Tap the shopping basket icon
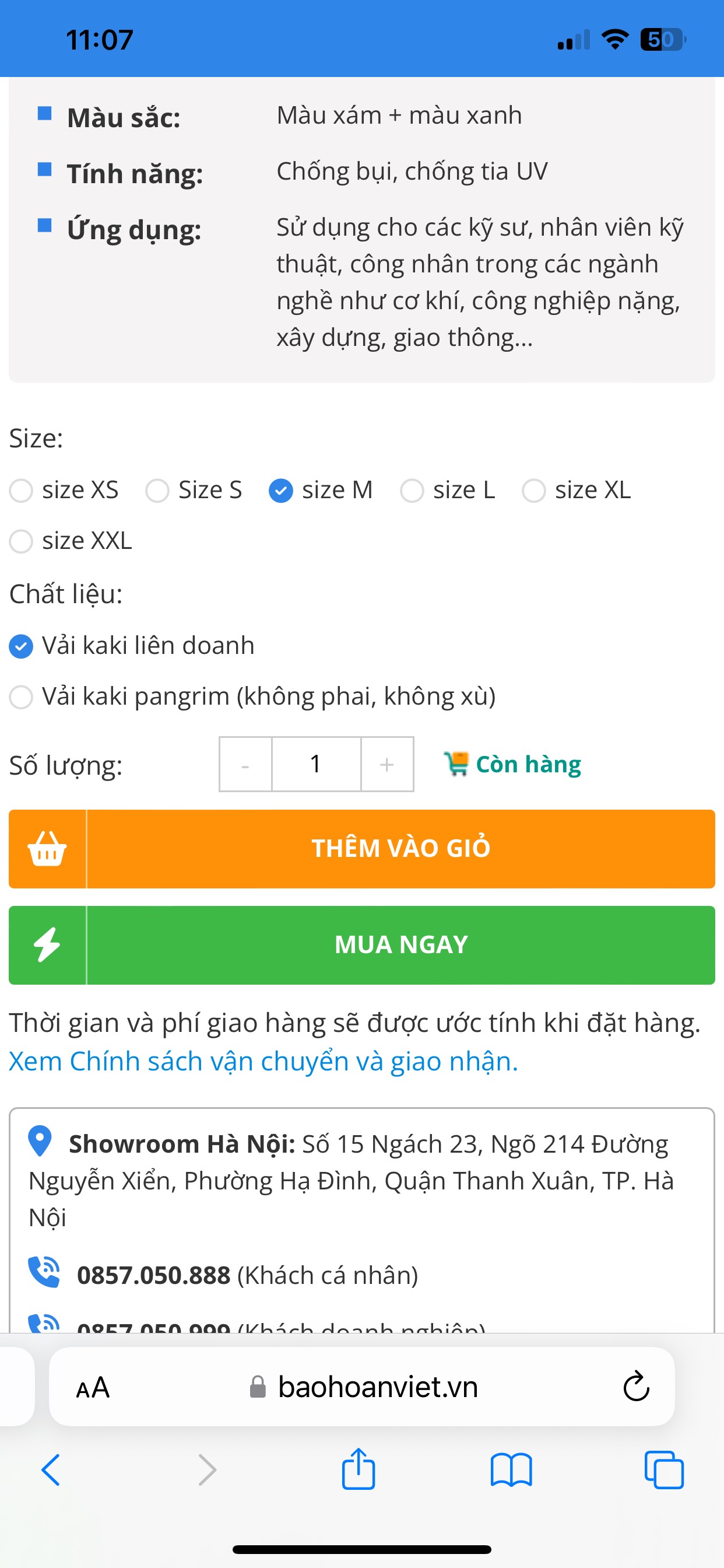The image size is (724, 1568). (x=47, y=849)
